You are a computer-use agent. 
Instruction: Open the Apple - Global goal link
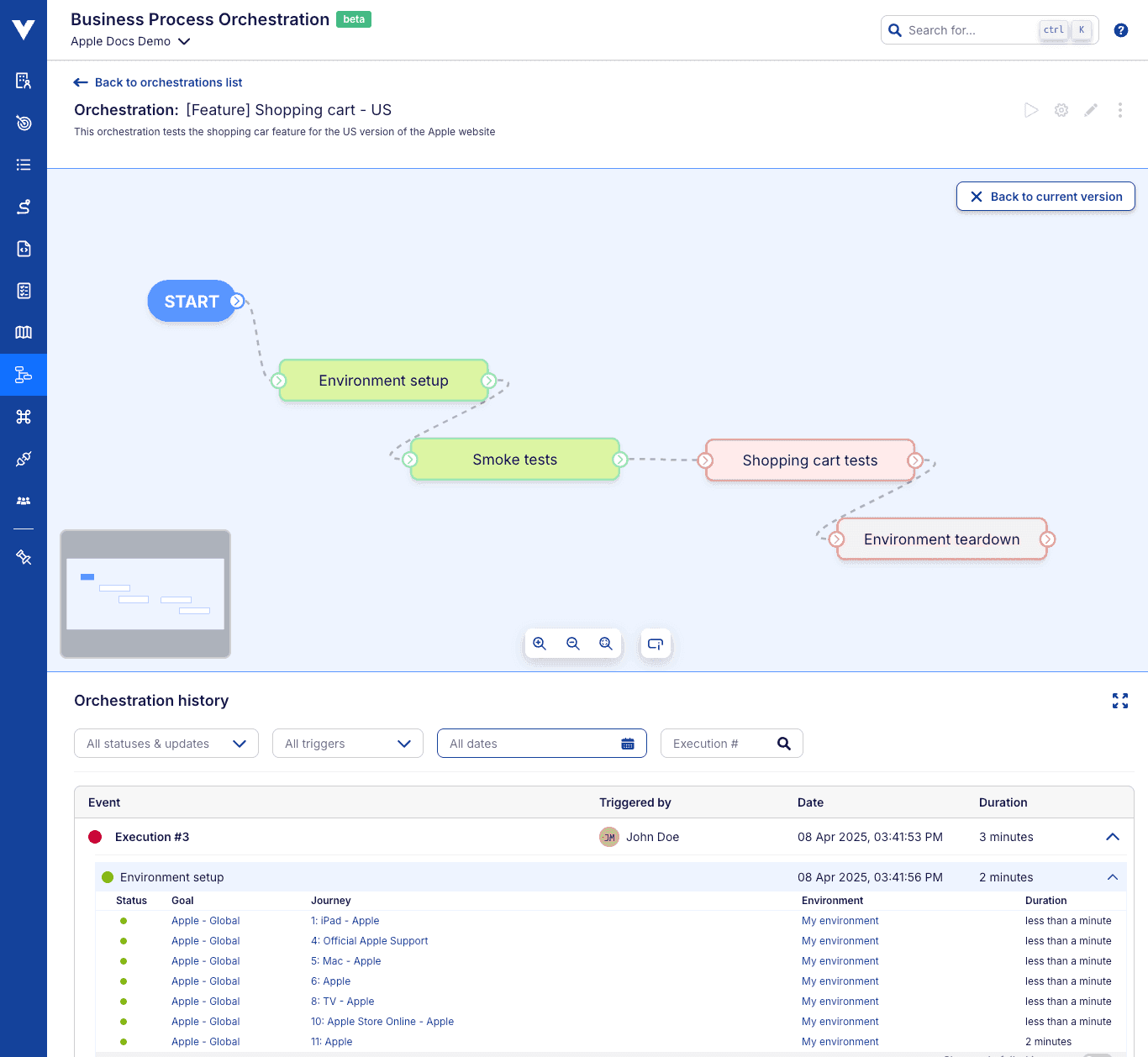pos(205,920)
